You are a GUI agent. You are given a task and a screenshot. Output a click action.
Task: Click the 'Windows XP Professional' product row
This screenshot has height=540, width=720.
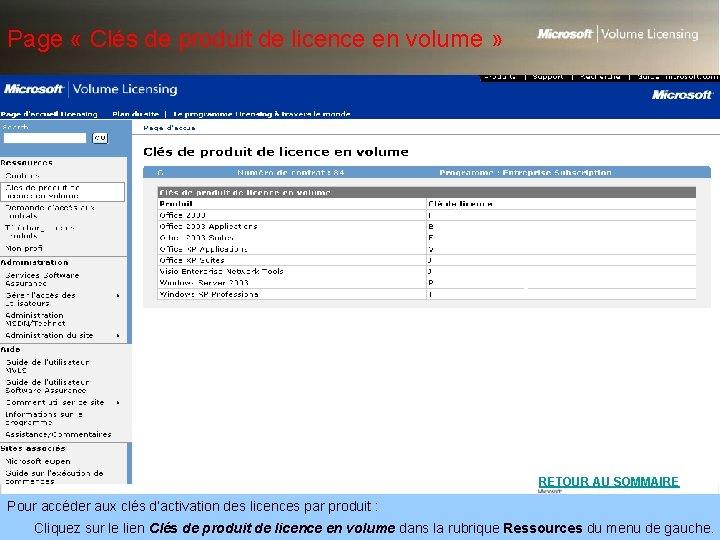point(427,294)
